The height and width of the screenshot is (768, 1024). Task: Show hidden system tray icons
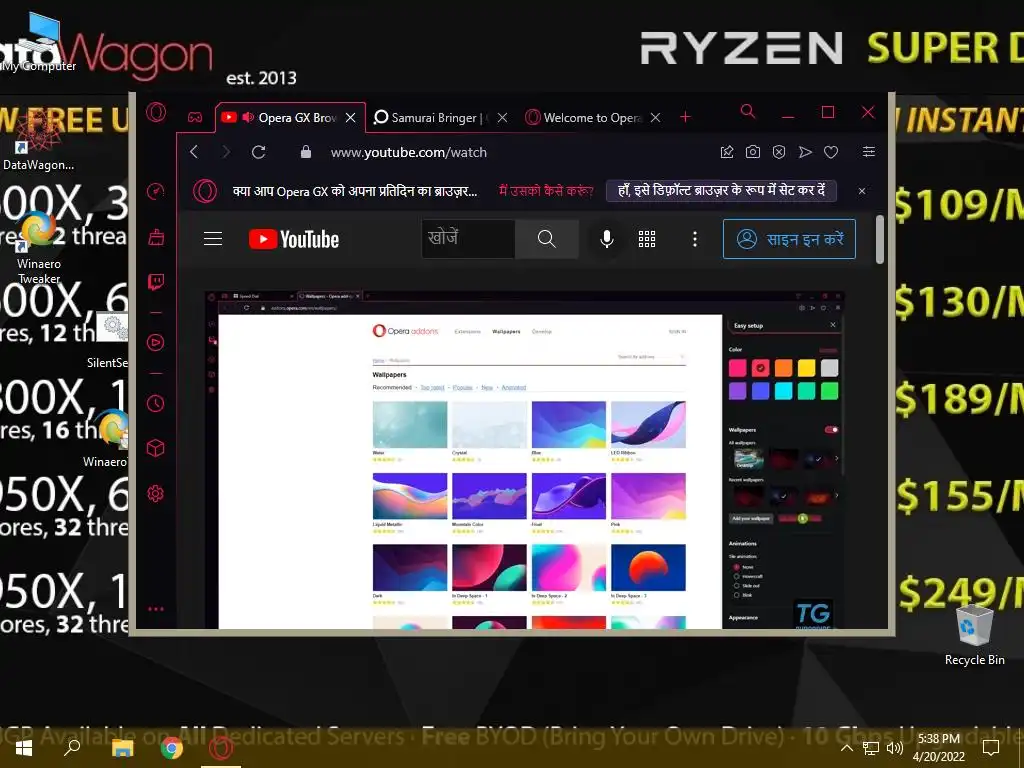(x=846, y=748)
